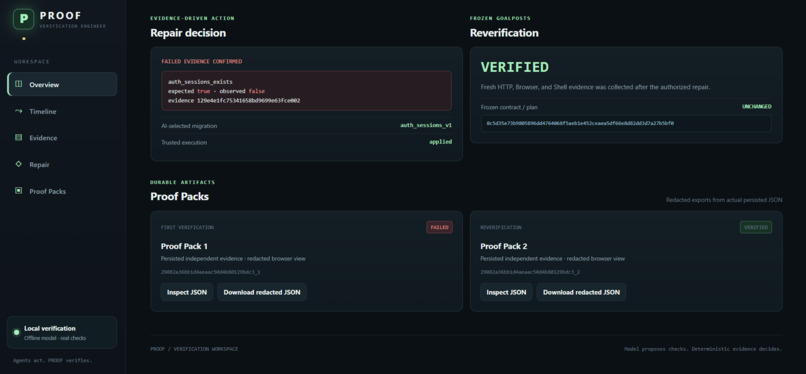806x374 pixels.
Task: Click the applied trusted execution value
Action: tap(441, 142)
